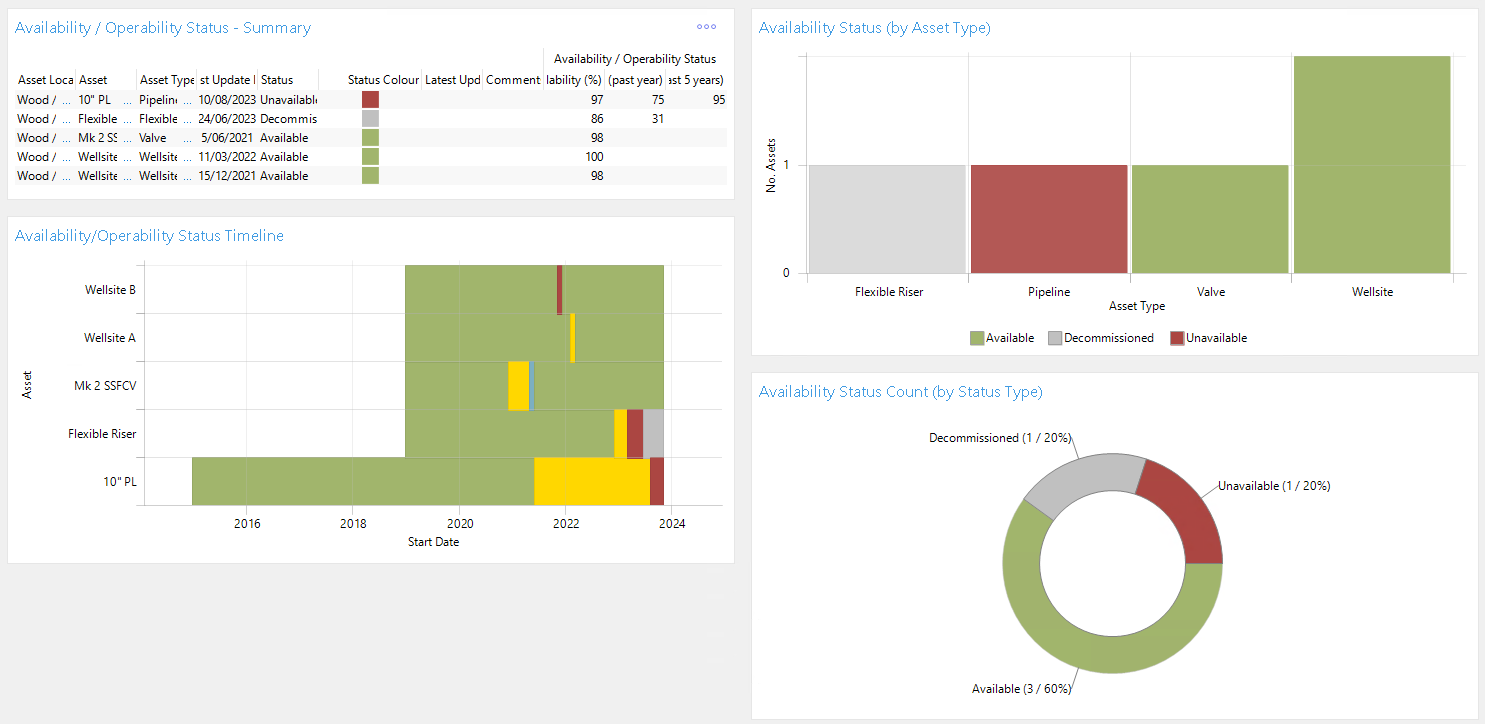This screenshot has height=724, width=1485.
Task: Click past 5 years value 95
Action: pos(719,100)
